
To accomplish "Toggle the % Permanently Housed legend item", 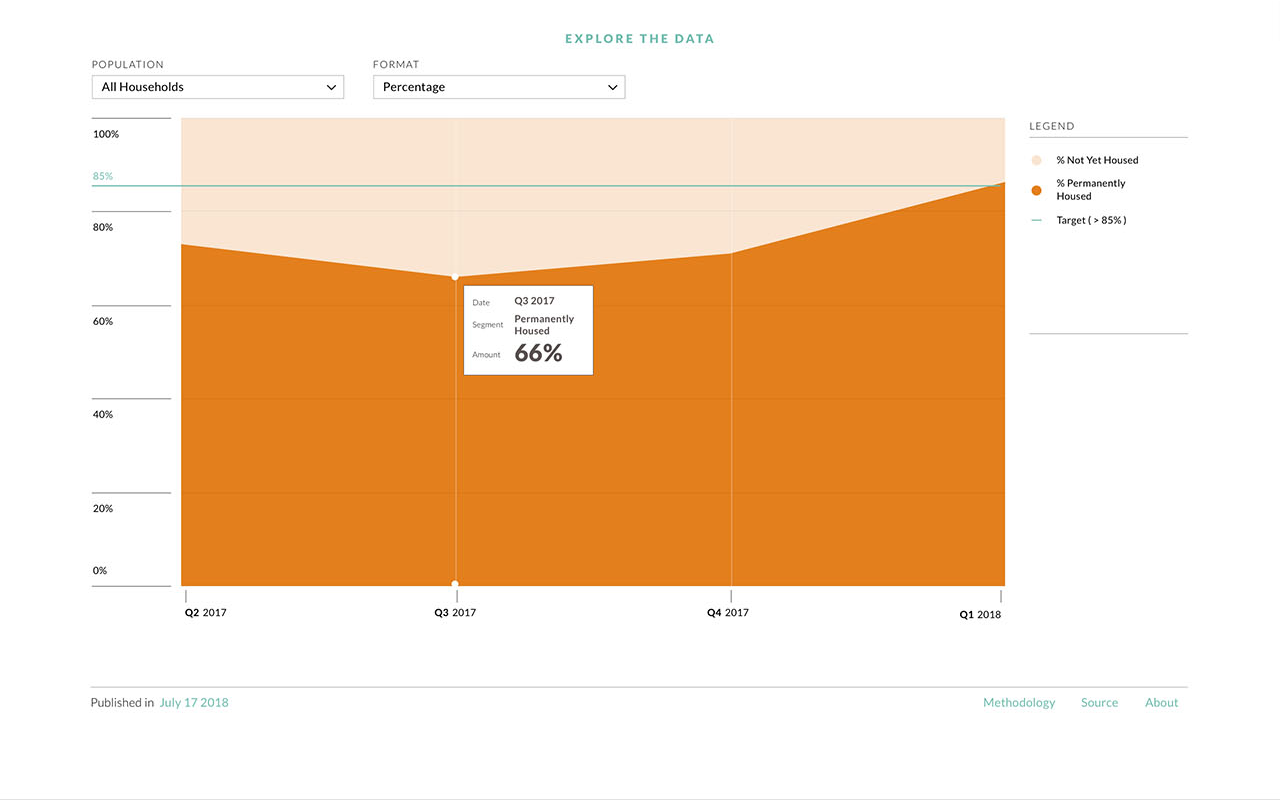I will coord(1091,189).
